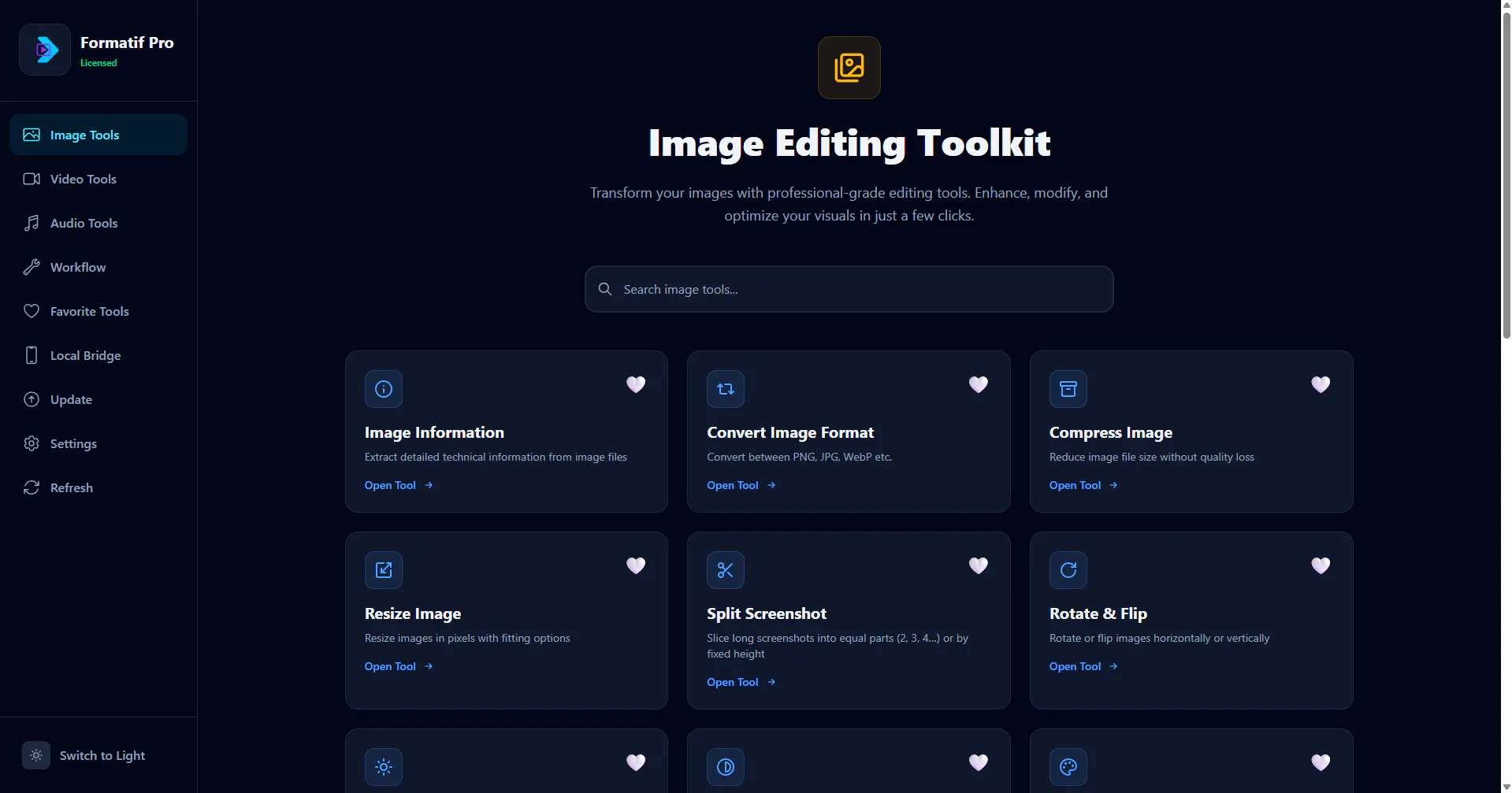Click the Resize Image icon
Screen dimensions: 1512x793
pos(384,570)
